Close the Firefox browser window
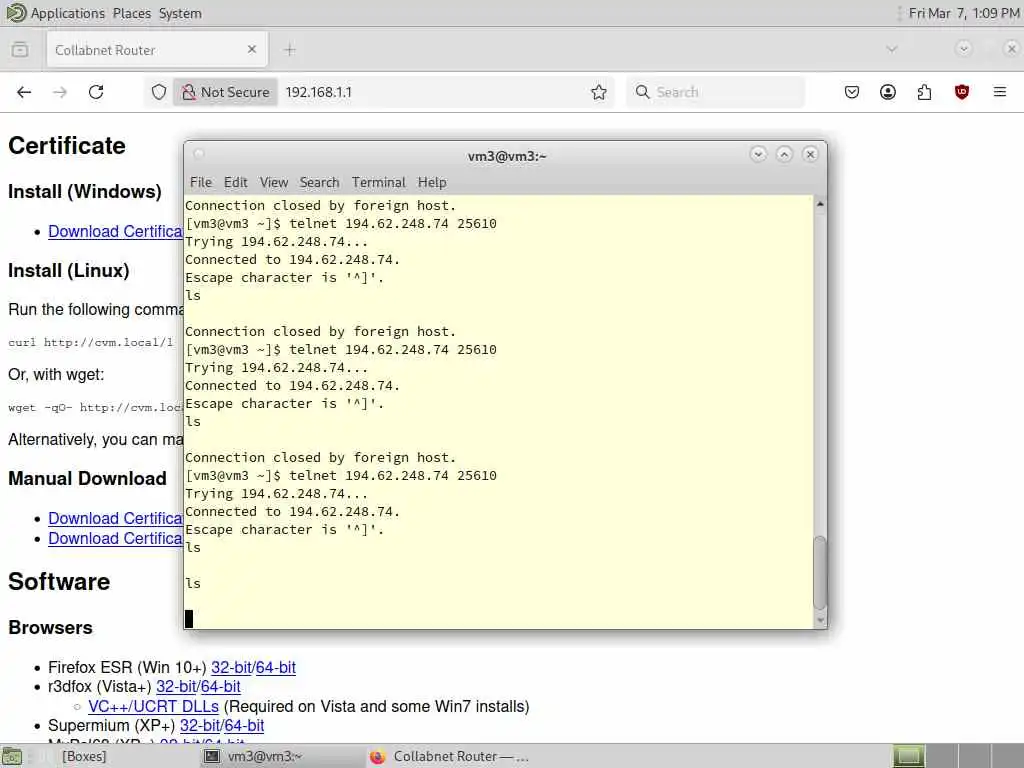Viewport: 1024px width, 768px height. tap(1011, 49)
